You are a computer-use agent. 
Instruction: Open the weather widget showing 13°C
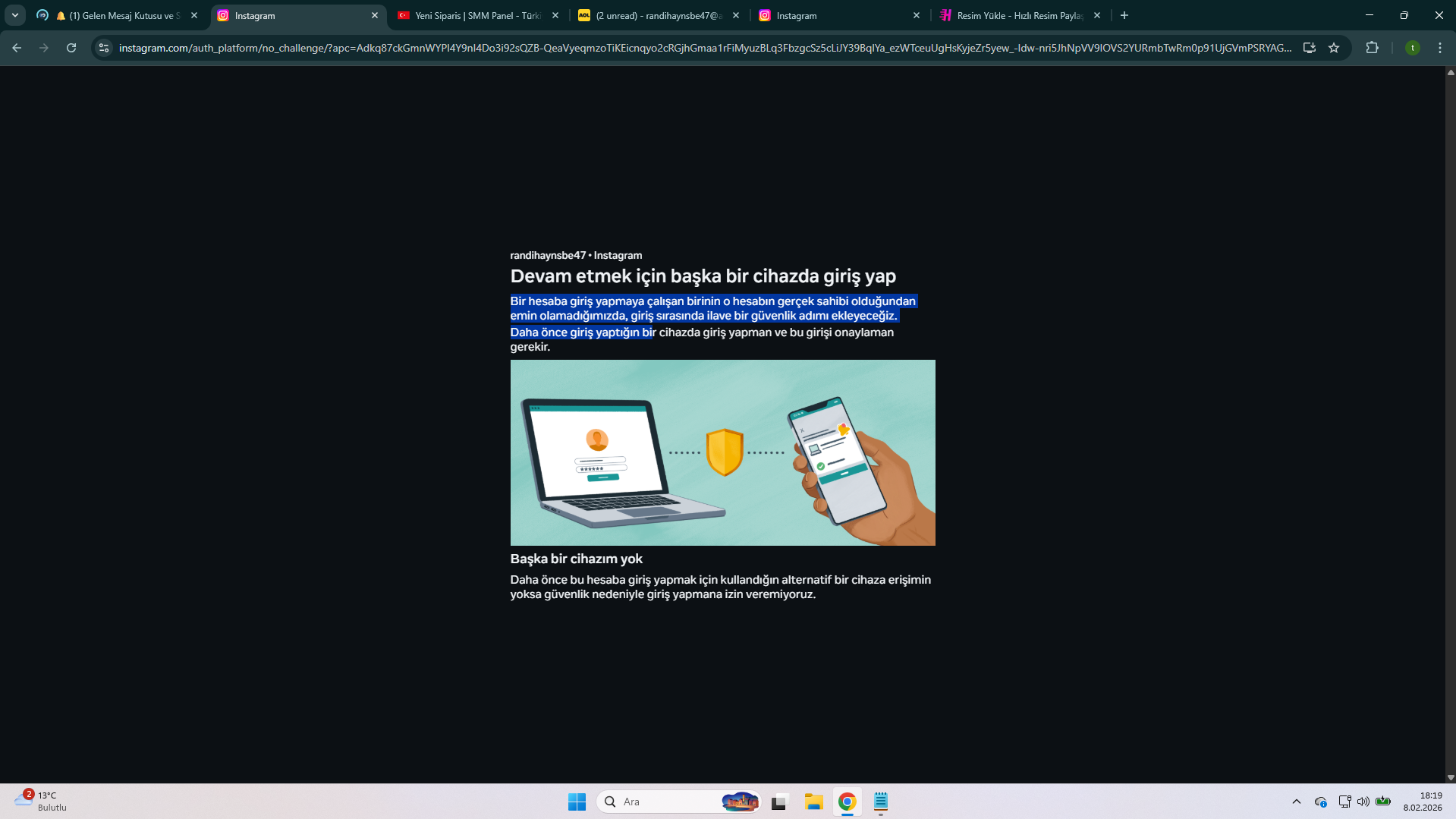click(x=41, y=801)
